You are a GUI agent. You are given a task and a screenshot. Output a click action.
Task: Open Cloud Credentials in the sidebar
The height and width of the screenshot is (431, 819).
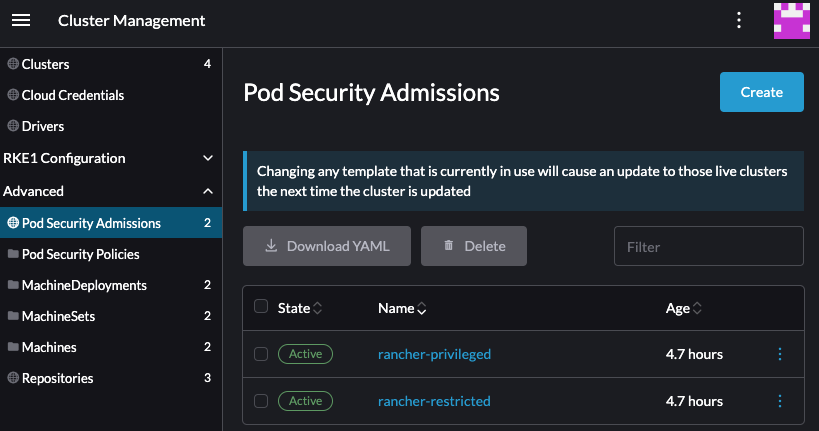click(x=73, y=95)
